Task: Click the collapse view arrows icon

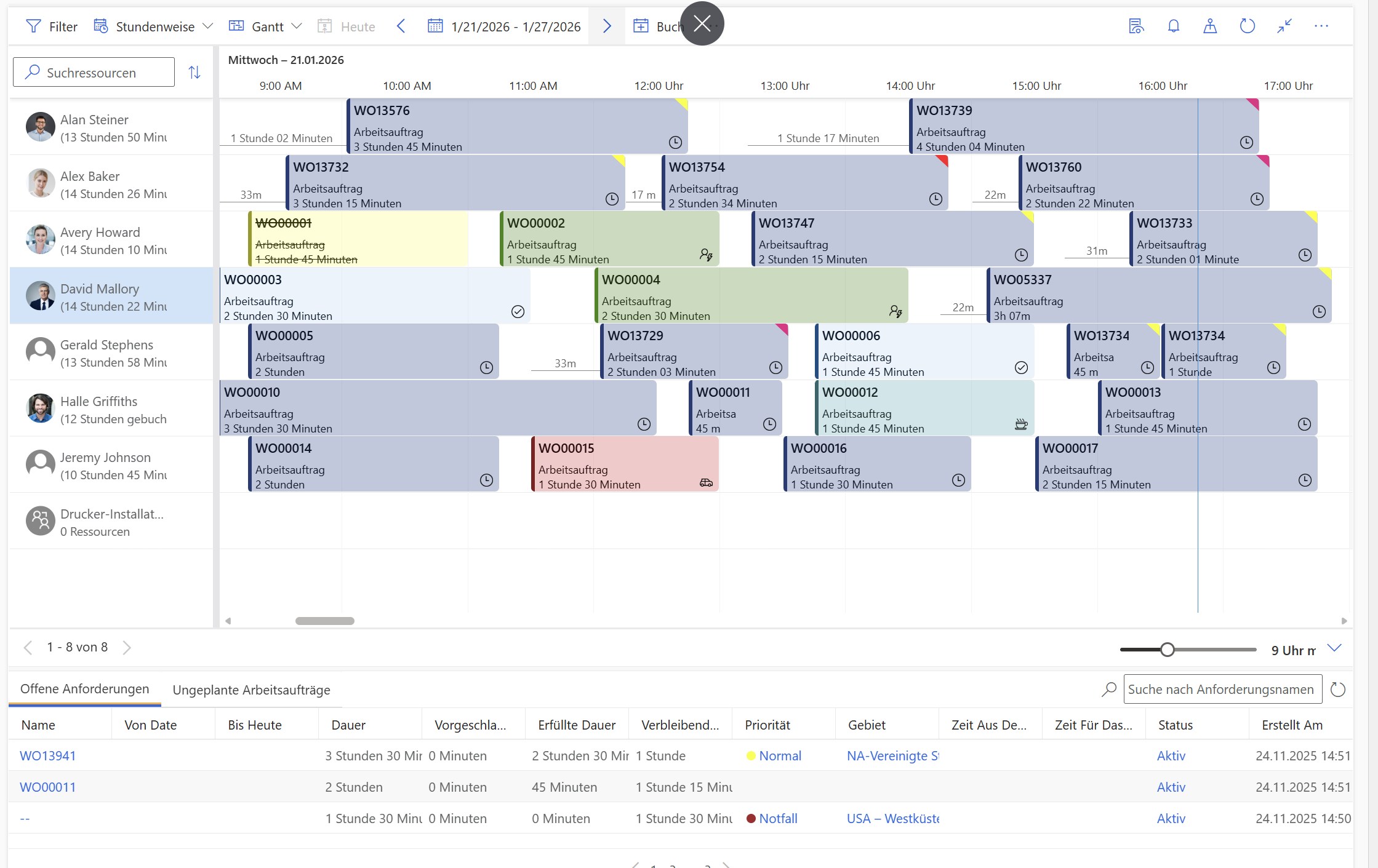Action: pos(1284,26)
